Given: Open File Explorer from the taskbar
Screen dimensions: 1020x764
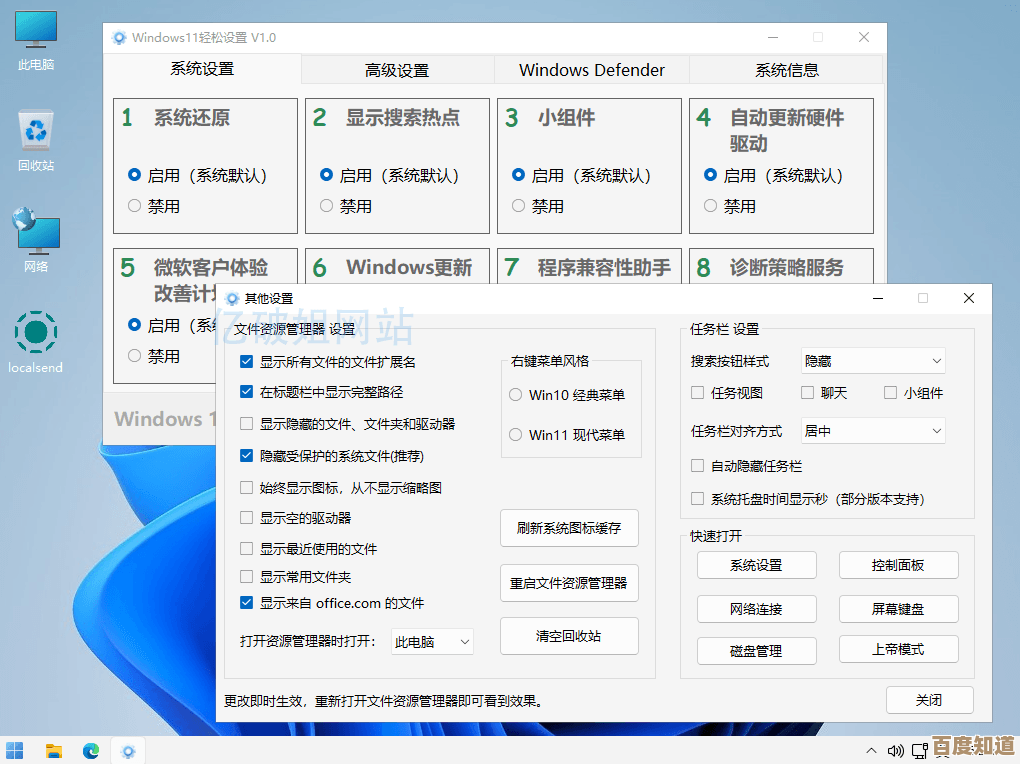Looking at the screenshot, I should click(x=53, y=750).
